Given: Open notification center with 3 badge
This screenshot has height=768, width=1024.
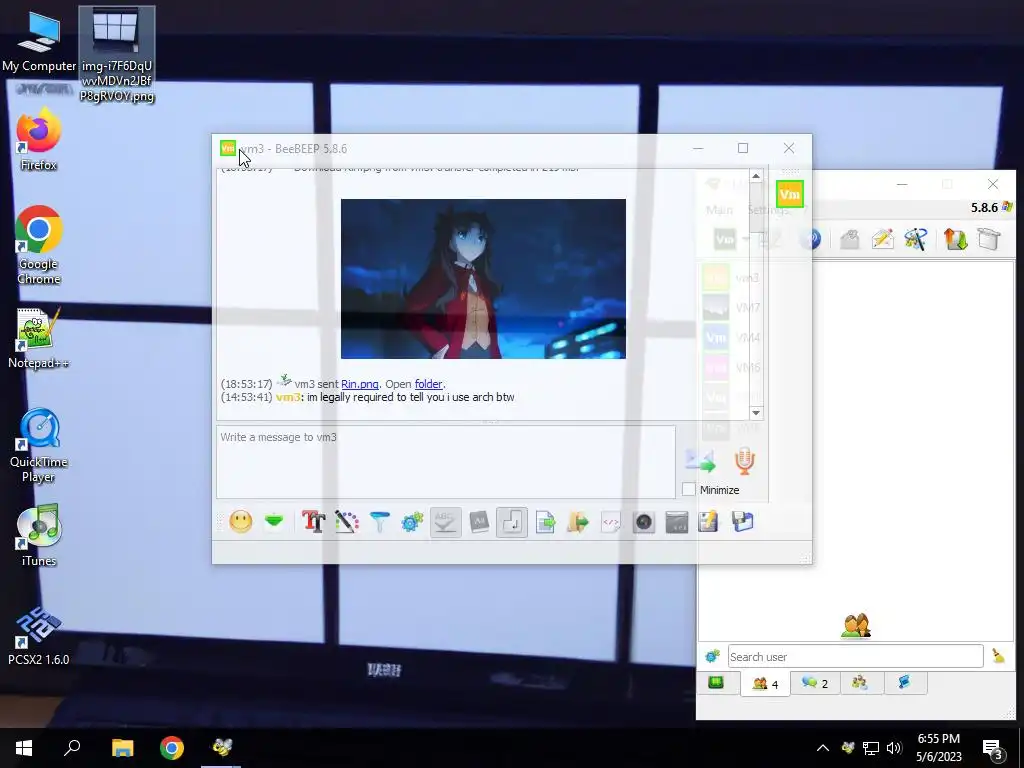Looking at the screenshot, I should point(993,748).
